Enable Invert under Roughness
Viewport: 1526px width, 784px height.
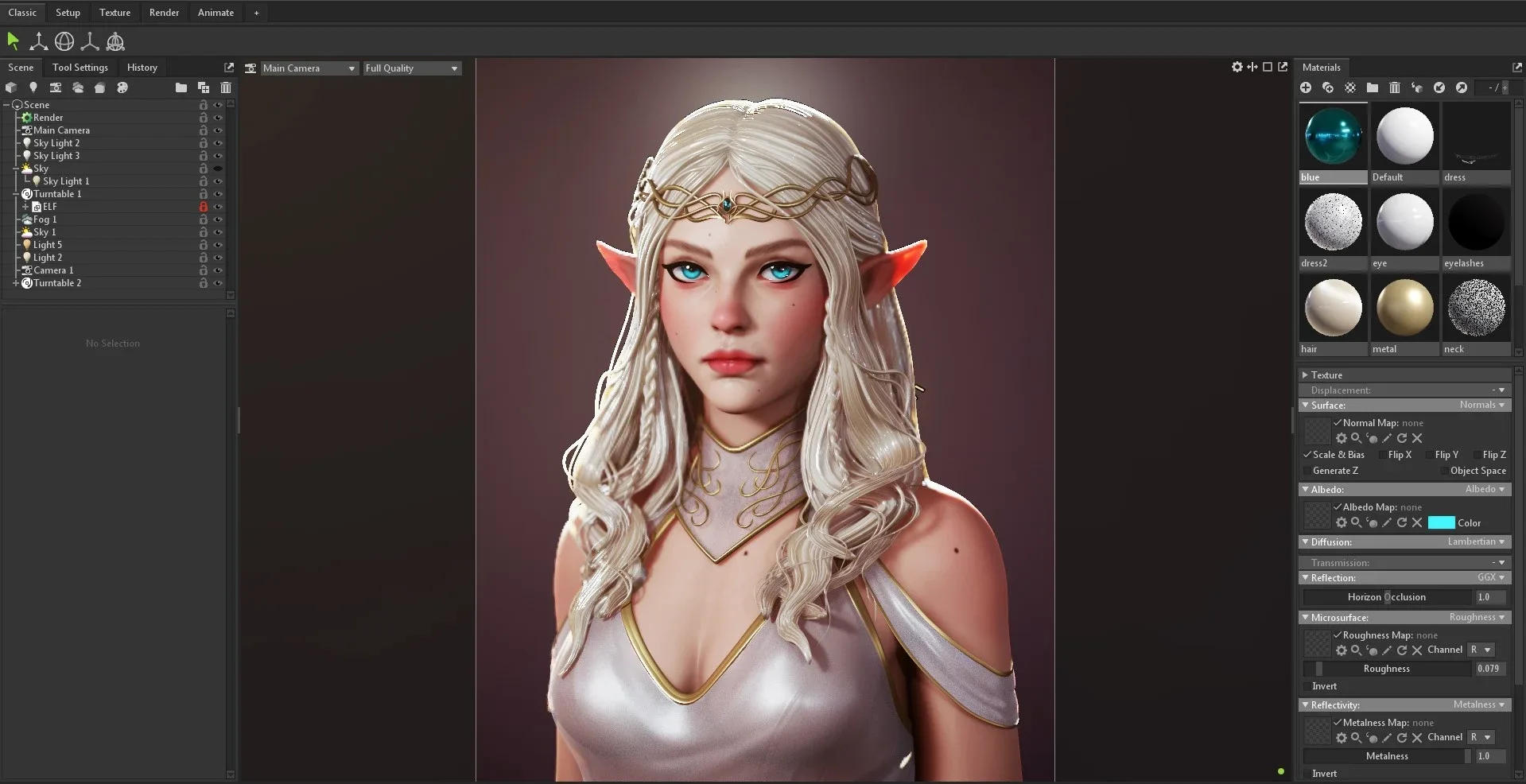(1307, 686)
